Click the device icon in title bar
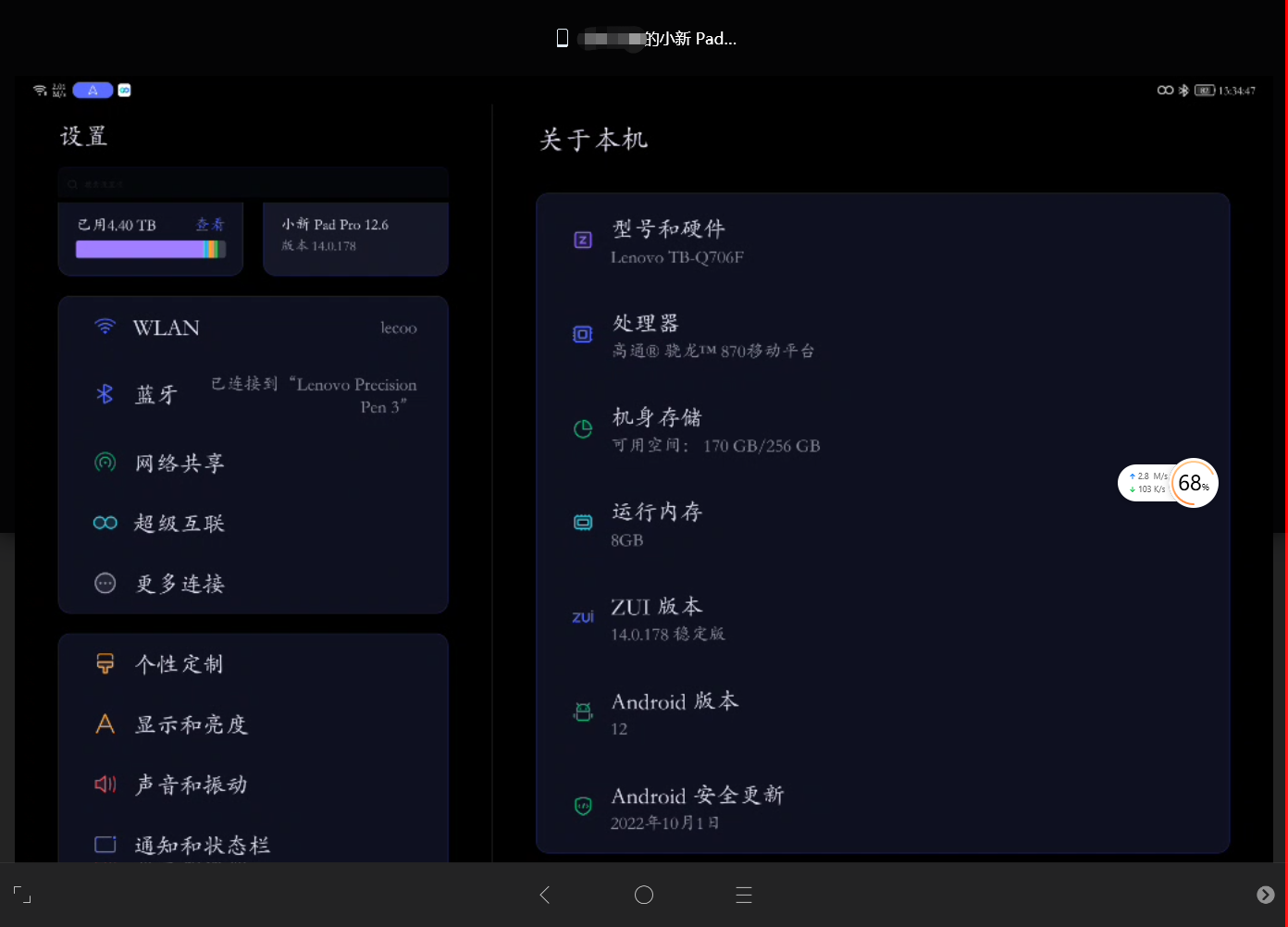 (562, 38)
